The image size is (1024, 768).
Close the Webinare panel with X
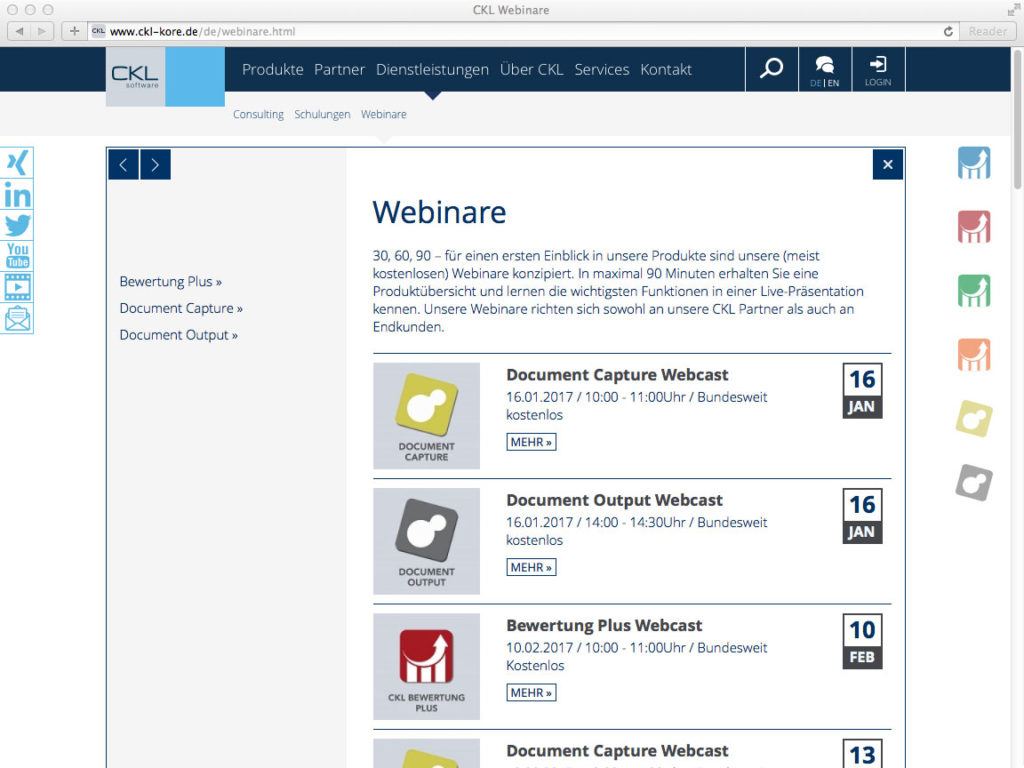887,165
